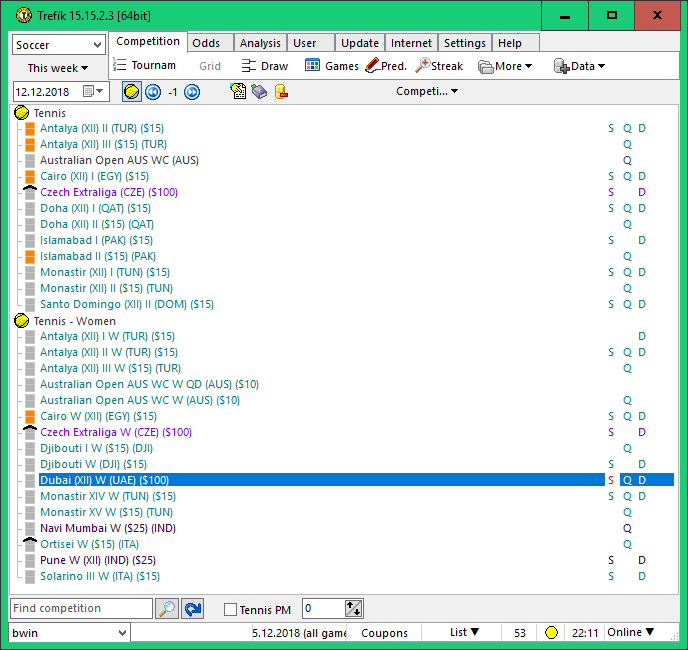This screenshot has height=650, width=688.
Task: Open the Draw view
Action: click(x=265, y=66)
